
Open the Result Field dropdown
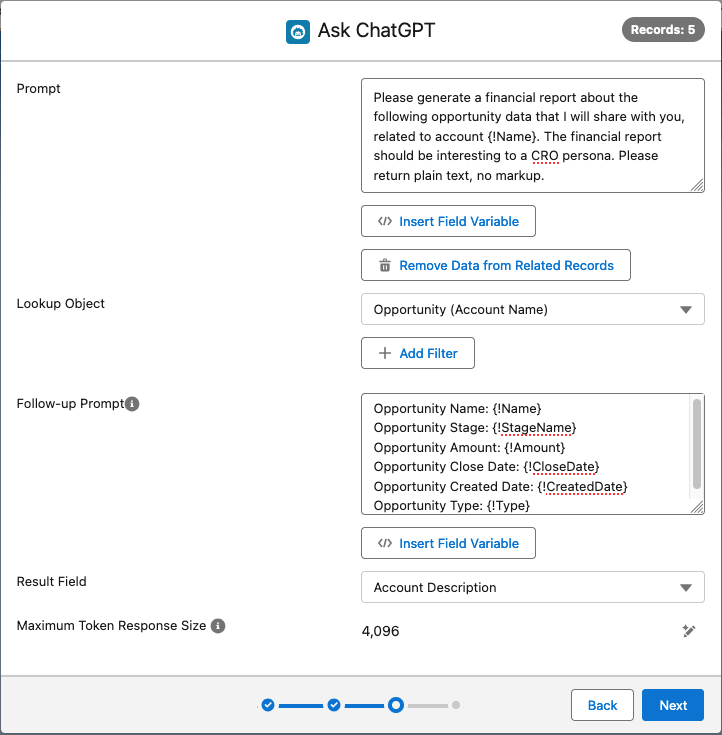pyautogui.click(x=533, y=587)
